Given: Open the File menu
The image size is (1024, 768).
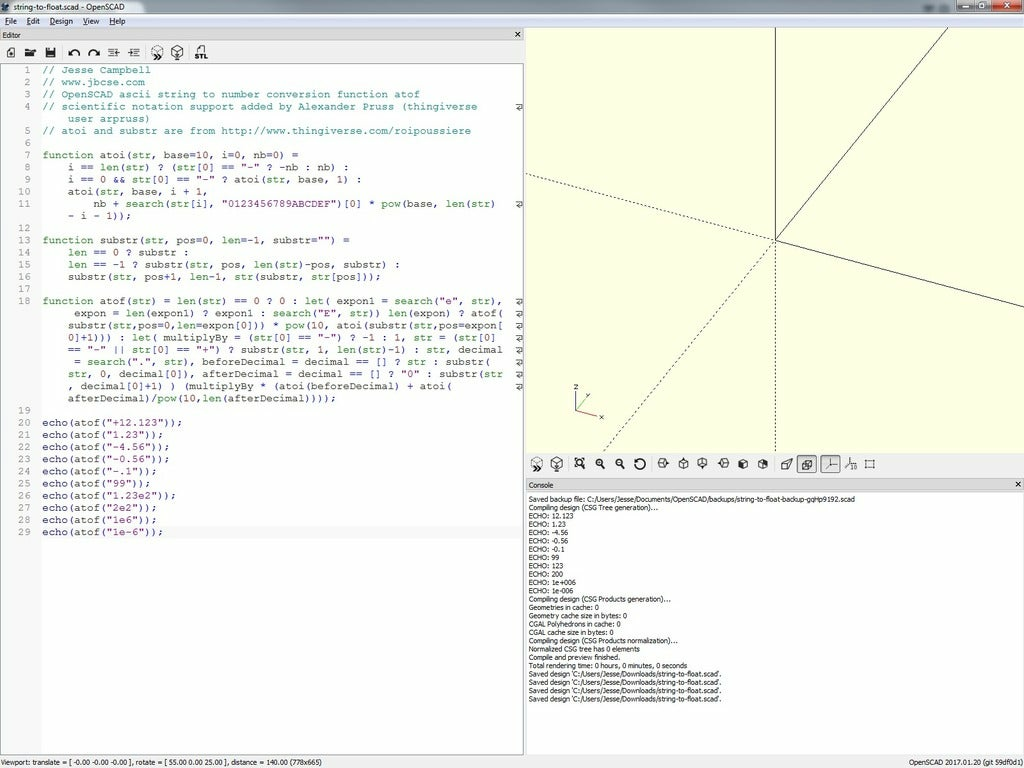Looking at the screenshot, I should point(10,20).
